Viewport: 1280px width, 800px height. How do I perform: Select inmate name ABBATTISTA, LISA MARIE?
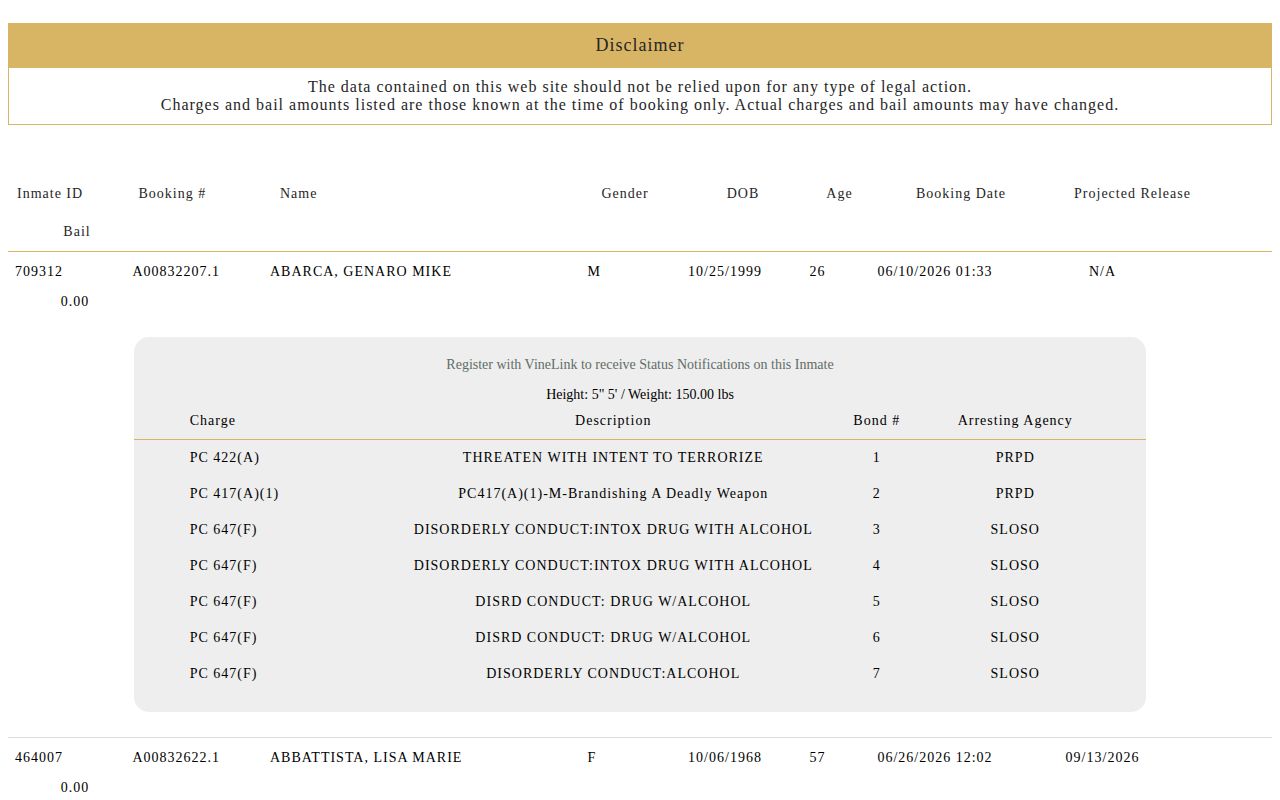(x=366, y=757)
